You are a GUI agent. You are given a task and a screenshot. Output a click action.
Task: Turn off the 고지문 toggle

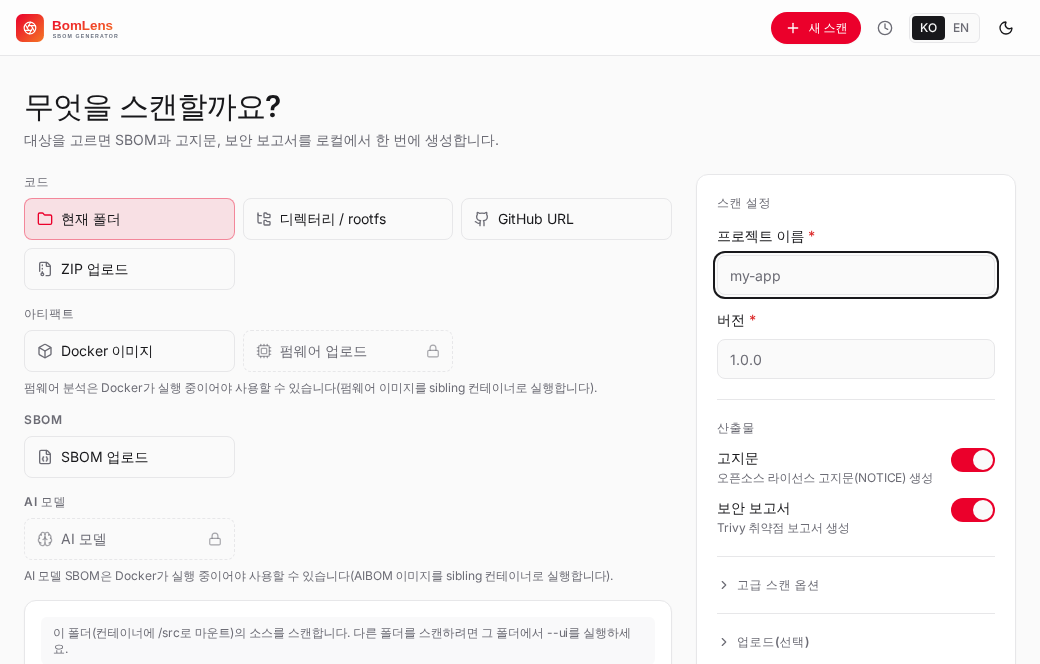(972, 460)
